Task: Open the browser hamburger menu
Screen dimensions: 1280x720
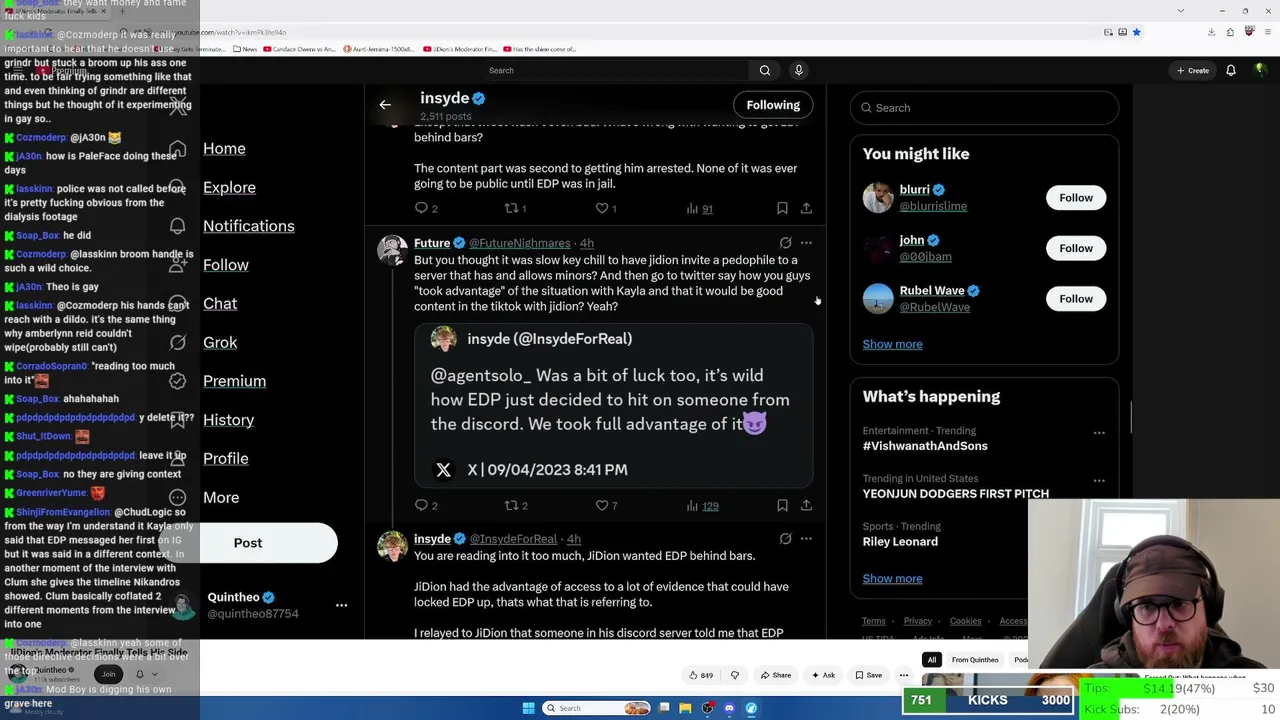Action: tap(1267, 32)
